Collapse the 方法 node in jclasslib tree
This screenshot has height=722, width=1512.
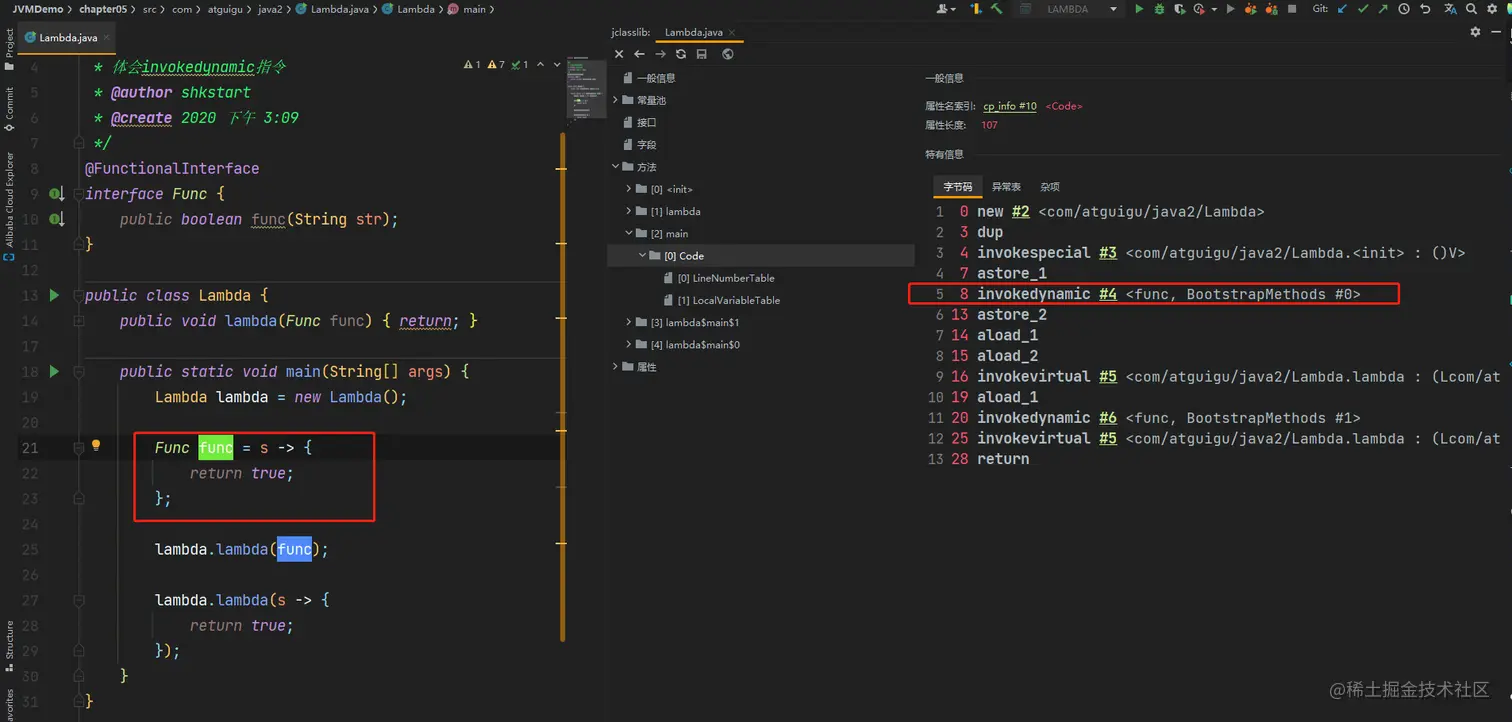pyautogui.click(x=615, y=167)
